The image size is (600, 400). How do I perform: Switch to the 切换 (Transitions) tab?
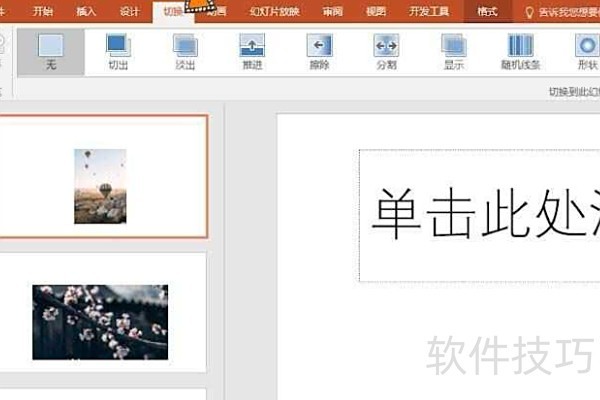[173, 11]
